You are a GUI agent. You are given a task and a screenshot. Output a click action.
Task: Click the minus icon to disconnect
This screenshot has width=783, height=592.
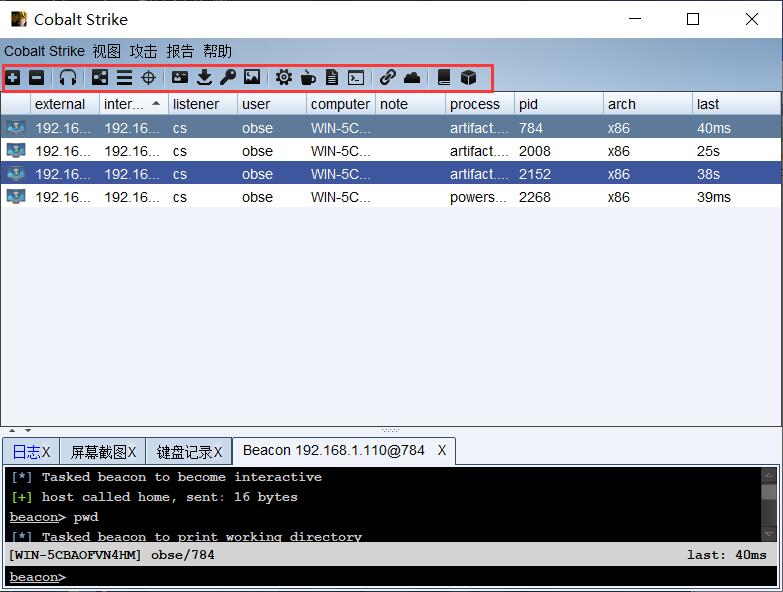pos(37,77)
